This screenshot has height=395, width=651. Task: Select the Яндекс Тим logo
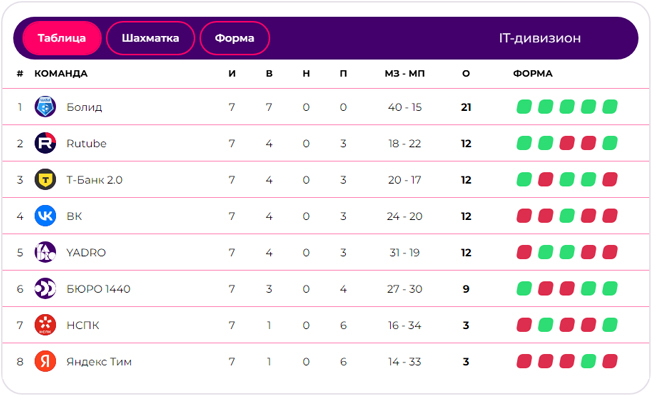(45, 361)
